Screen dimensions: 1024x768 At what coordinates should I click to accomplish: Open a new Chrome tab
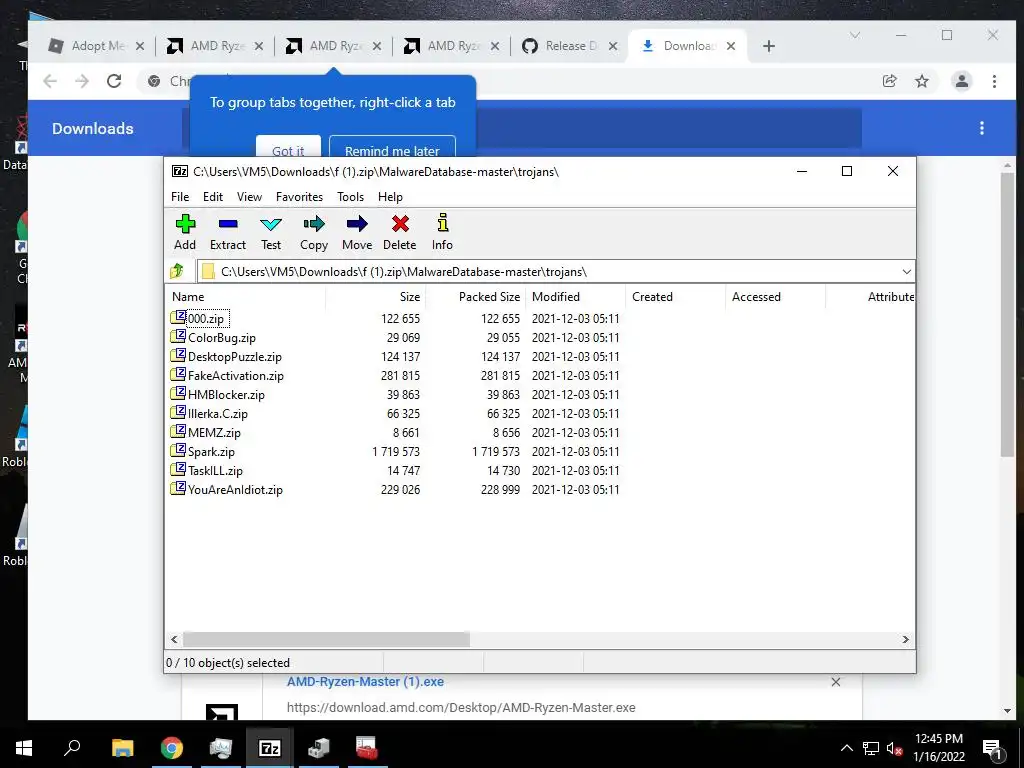pyautogui.click(x=769, y=46)
